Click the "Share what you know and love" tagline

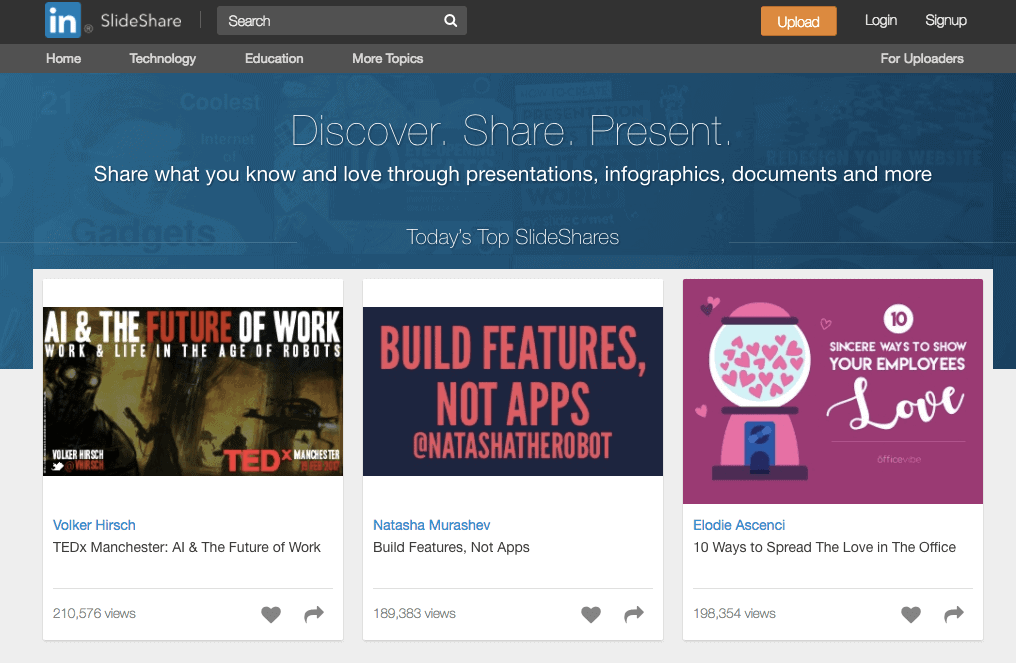(513, 174)
